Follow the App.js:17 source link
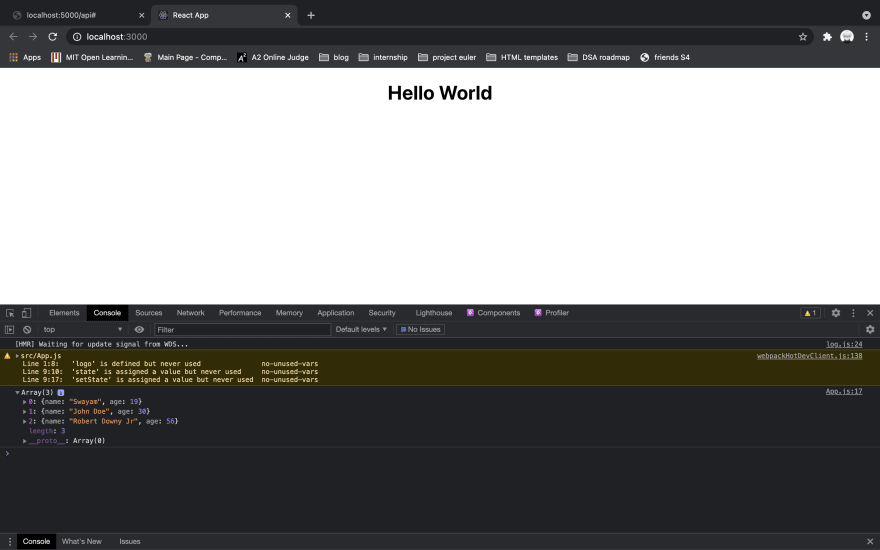 click(844, 392)
